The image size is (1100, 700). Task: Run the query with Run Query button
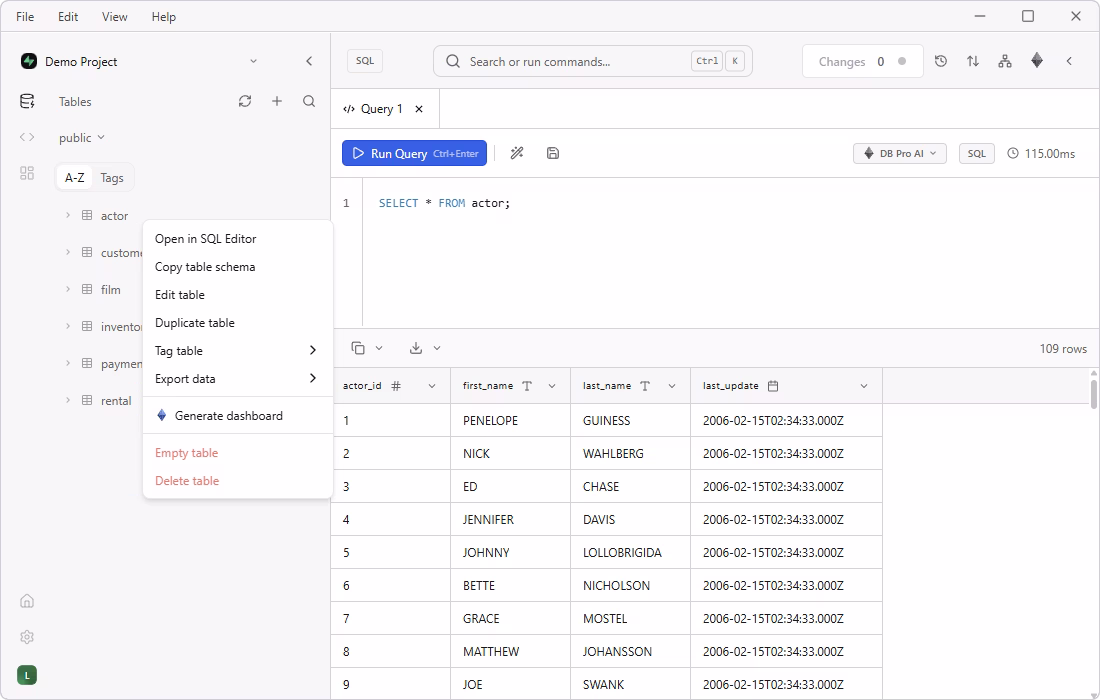click(415, 153)
